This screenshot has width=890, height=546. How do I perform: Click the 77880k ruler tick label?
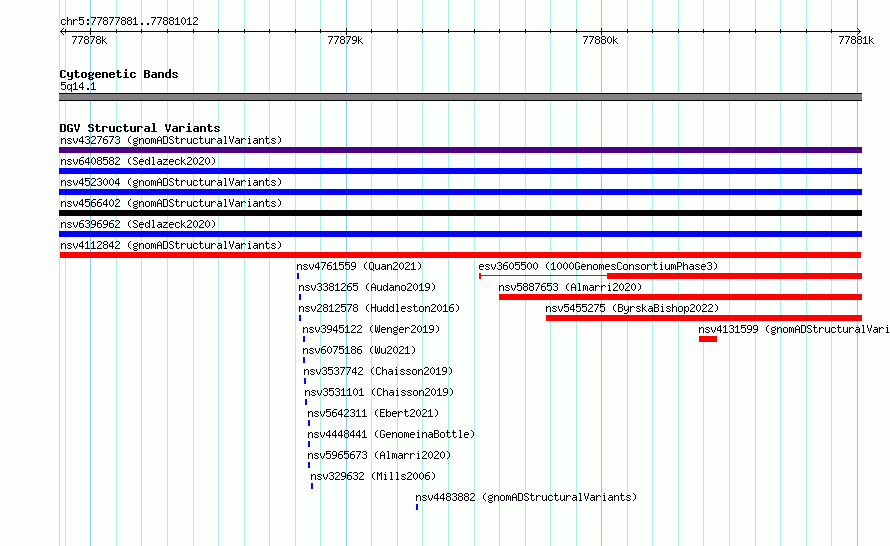point(601,40)
